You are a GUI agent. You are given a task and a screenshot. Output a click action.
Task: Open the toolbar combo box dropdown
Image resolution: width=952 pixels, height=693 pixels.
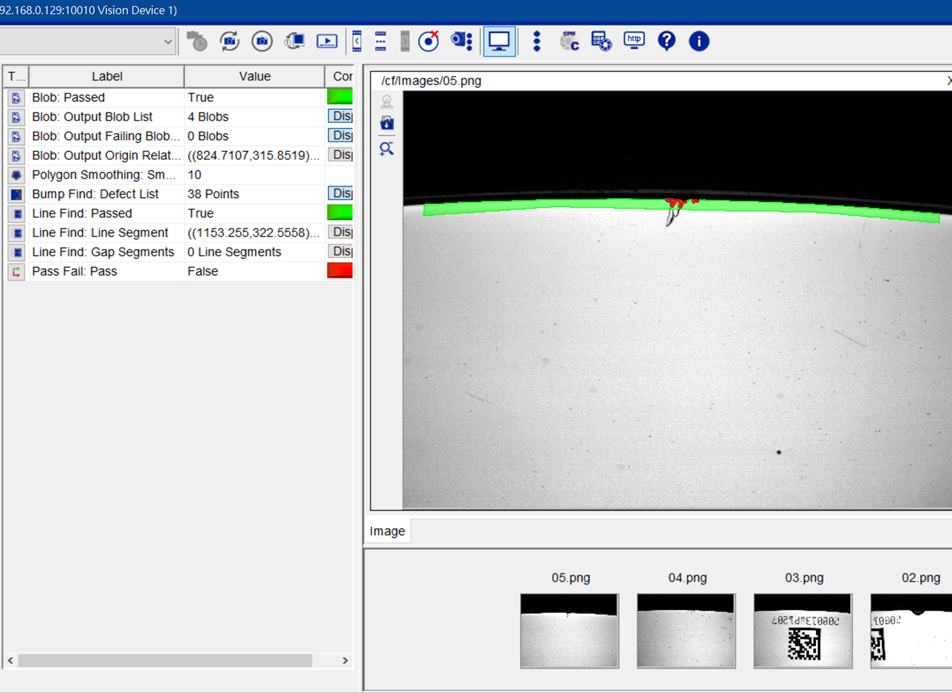[168, 41]
